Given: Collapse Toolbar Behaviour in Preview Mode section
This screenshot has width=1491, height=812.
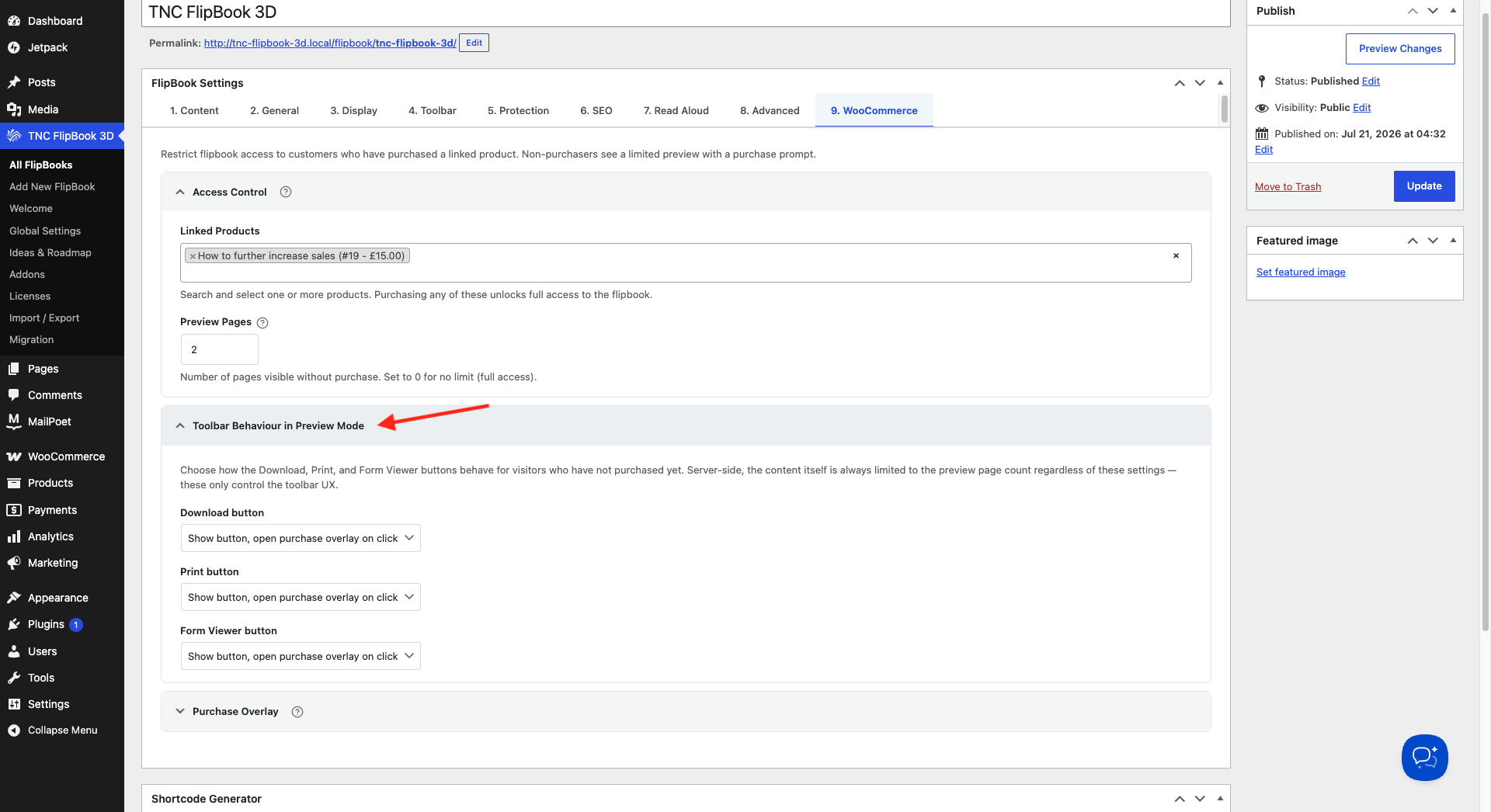Looking at the screenshot, I should [180, 425].
